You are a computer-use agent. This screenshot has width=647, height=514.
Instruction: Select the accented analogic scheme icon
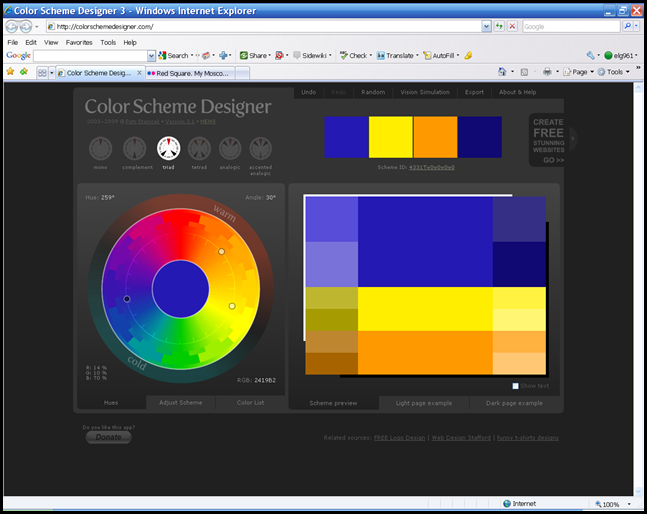[x=260, y=149]
